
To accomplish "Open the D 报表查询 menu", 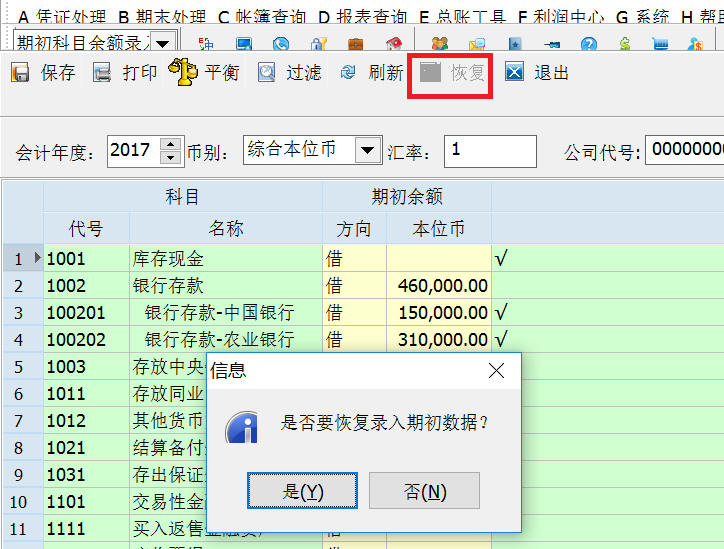I will (362, 17).
